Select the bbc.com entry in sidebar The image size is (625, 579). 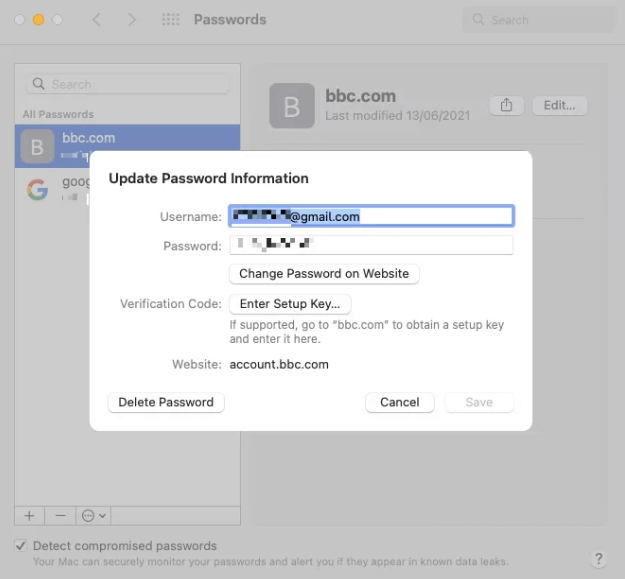(128, 146)
